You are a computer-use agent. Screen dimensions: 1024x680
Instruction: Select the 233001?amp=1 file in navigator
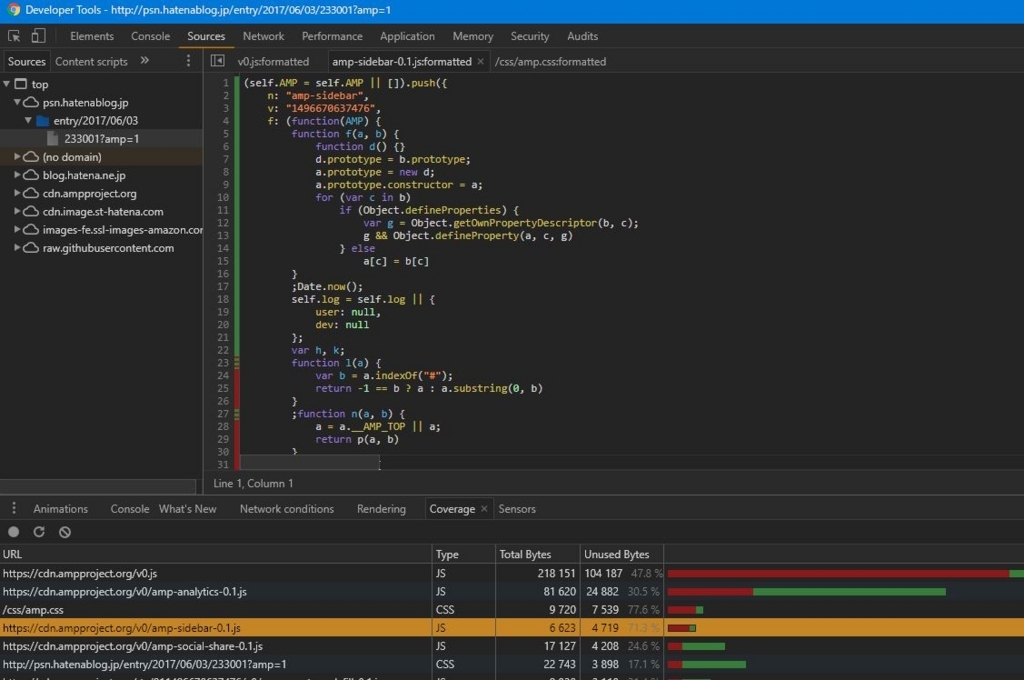pos(101,139)
